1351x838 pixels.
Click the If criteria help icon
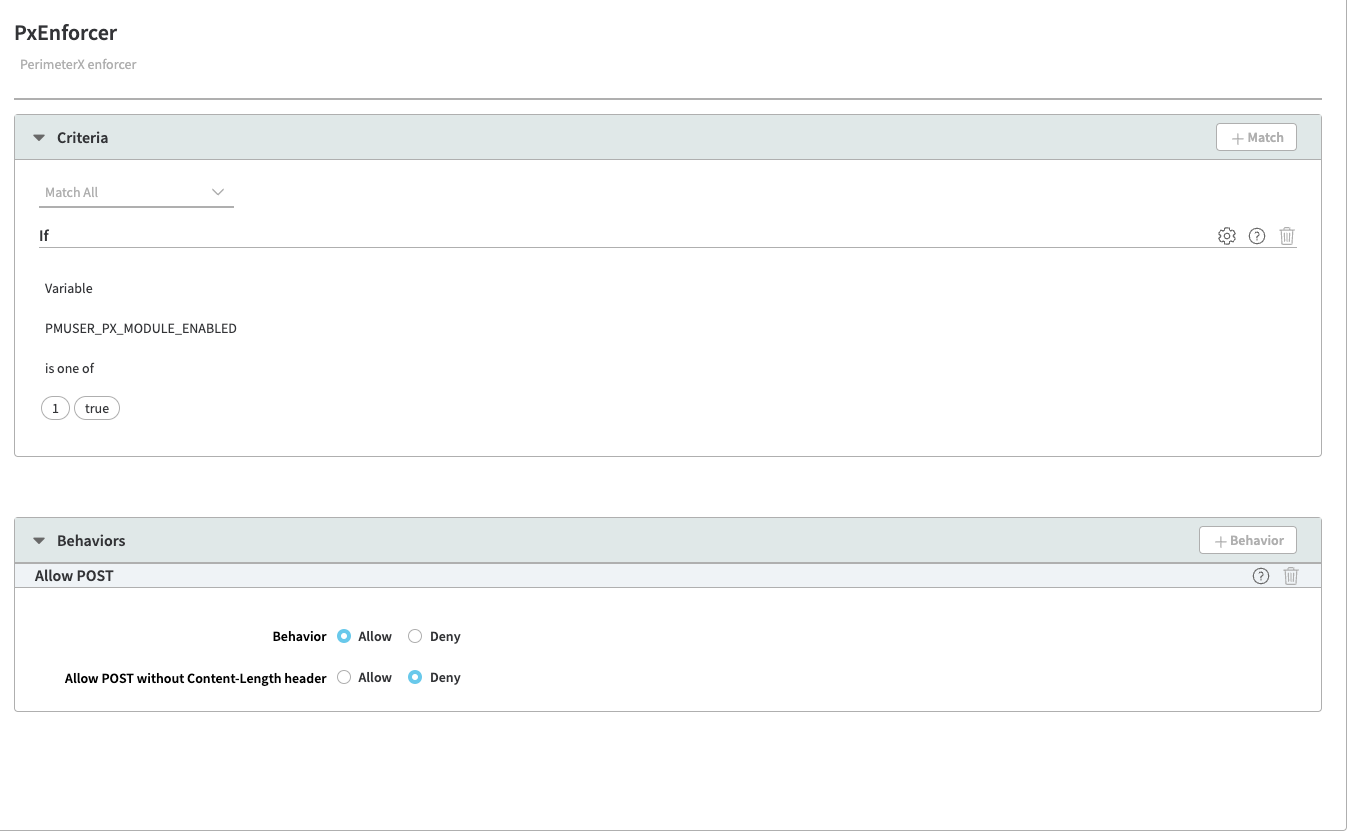click(1257, 236)
